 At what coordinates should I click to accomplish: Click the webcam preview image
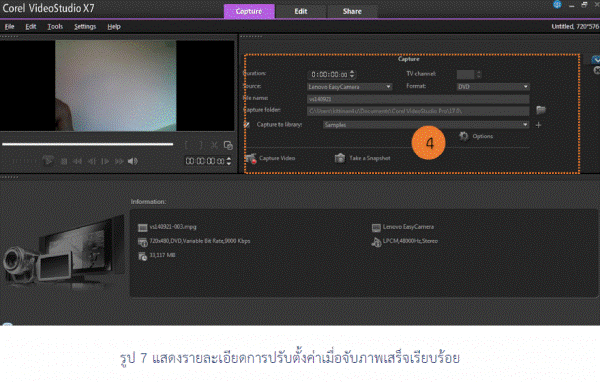coord(116,86)
